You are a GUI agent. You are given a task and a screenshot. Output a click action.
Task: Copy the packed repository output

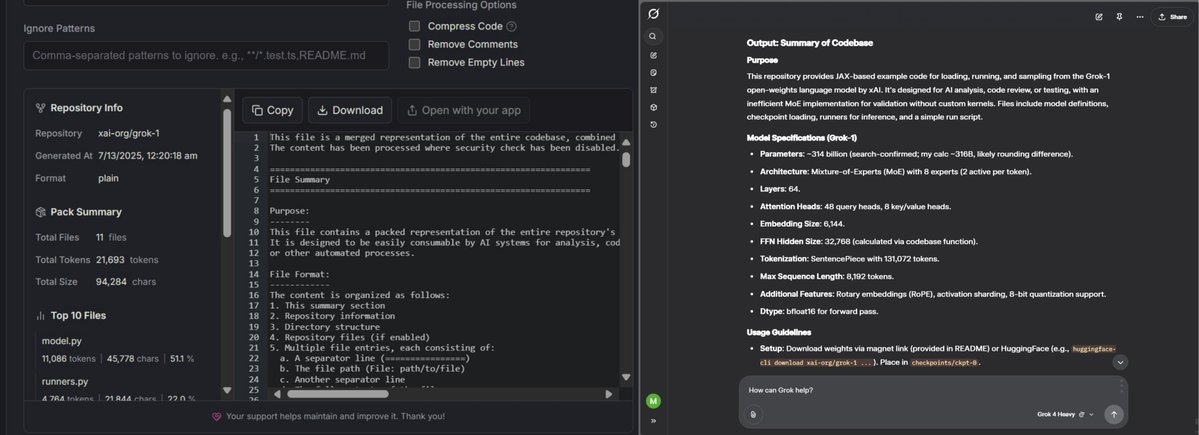click(x=272, y=110)
